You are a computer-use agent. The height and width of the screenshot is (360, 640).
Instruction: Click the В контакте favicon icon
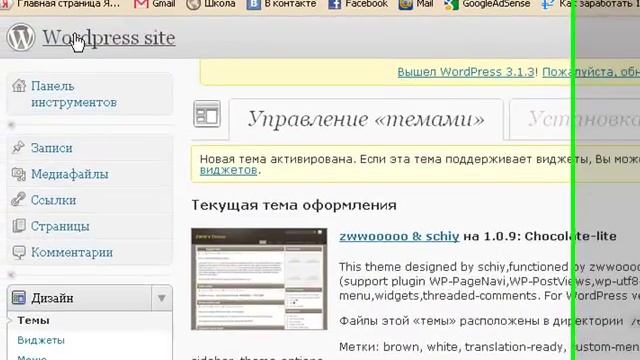tap(253, 4)
